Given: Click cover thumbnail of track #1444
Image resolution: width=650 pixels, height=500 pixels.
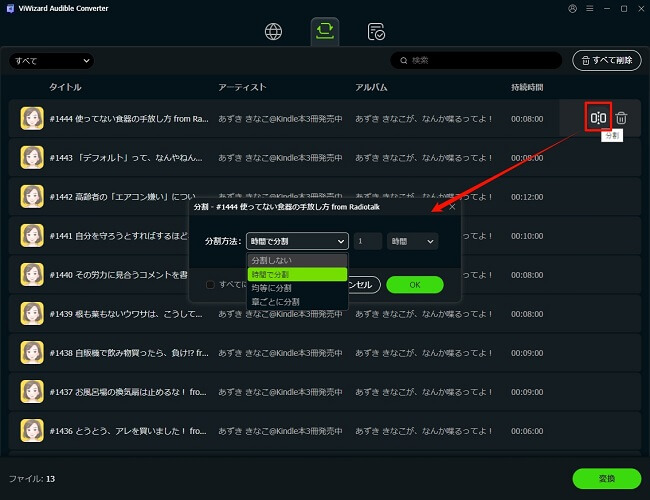Looking at the screenshot, I should (x=32, y=118).
